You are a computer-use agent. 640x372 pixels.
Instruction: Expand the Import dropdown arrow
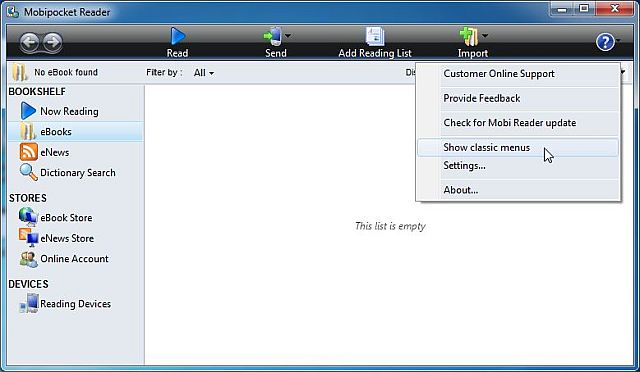pyautogui.click(x=484, y=36)
